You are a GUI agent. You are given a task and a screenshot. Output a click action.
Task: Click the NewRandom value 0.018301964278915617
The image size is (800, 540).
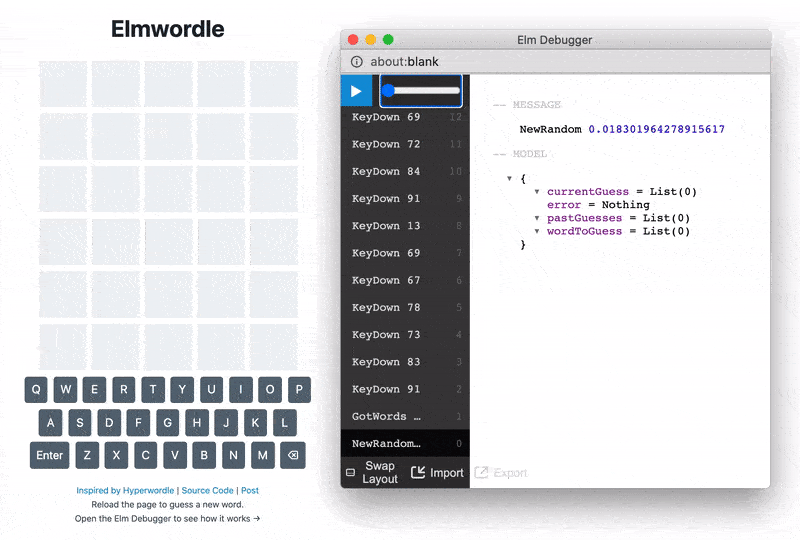tap(657, 129)
